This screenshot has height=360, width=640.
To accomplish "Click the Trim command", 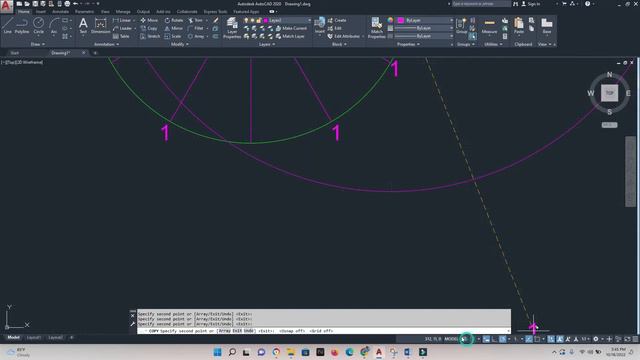I will (195, 20).
